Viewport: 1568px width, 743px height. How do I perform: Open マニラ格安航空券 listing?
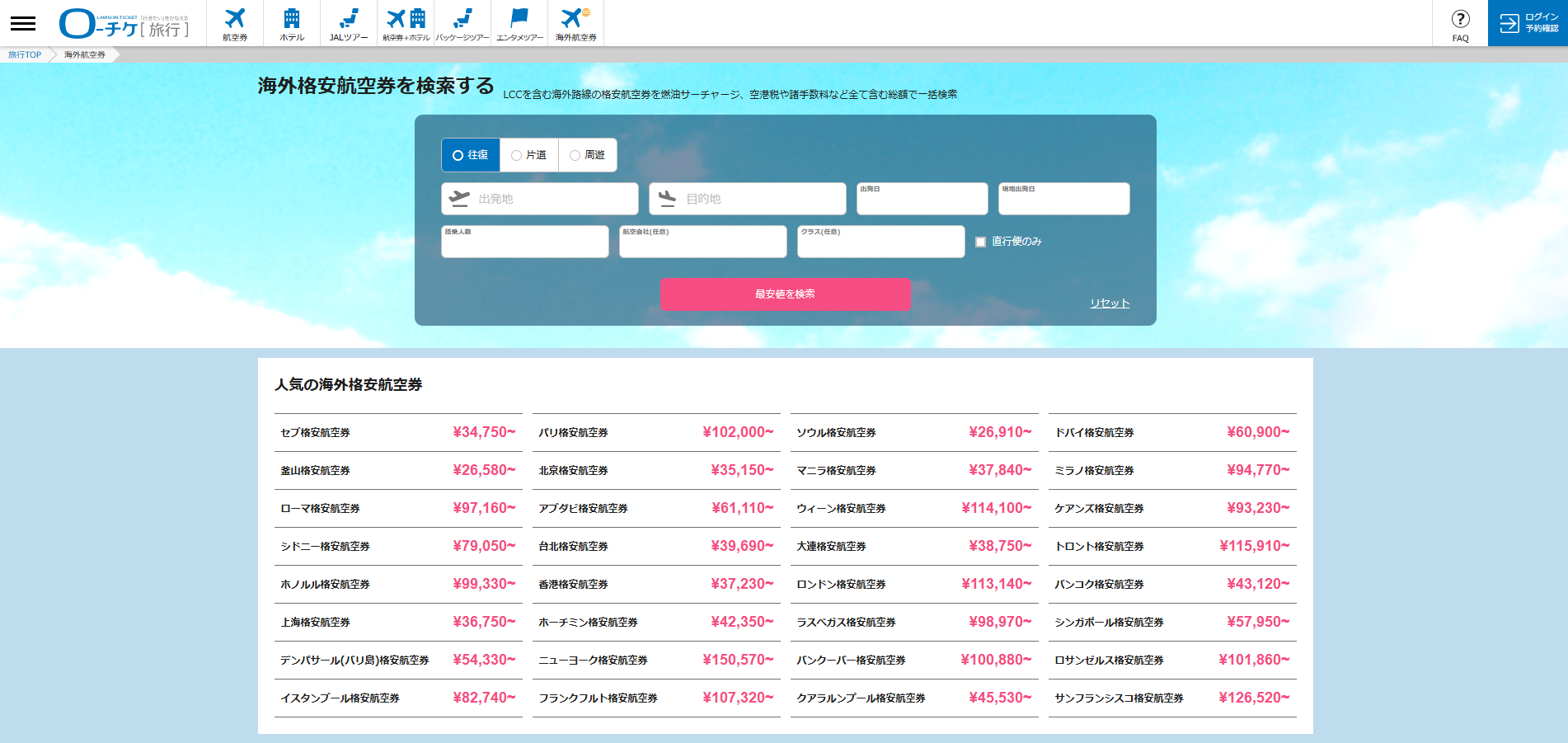point(914,470)
